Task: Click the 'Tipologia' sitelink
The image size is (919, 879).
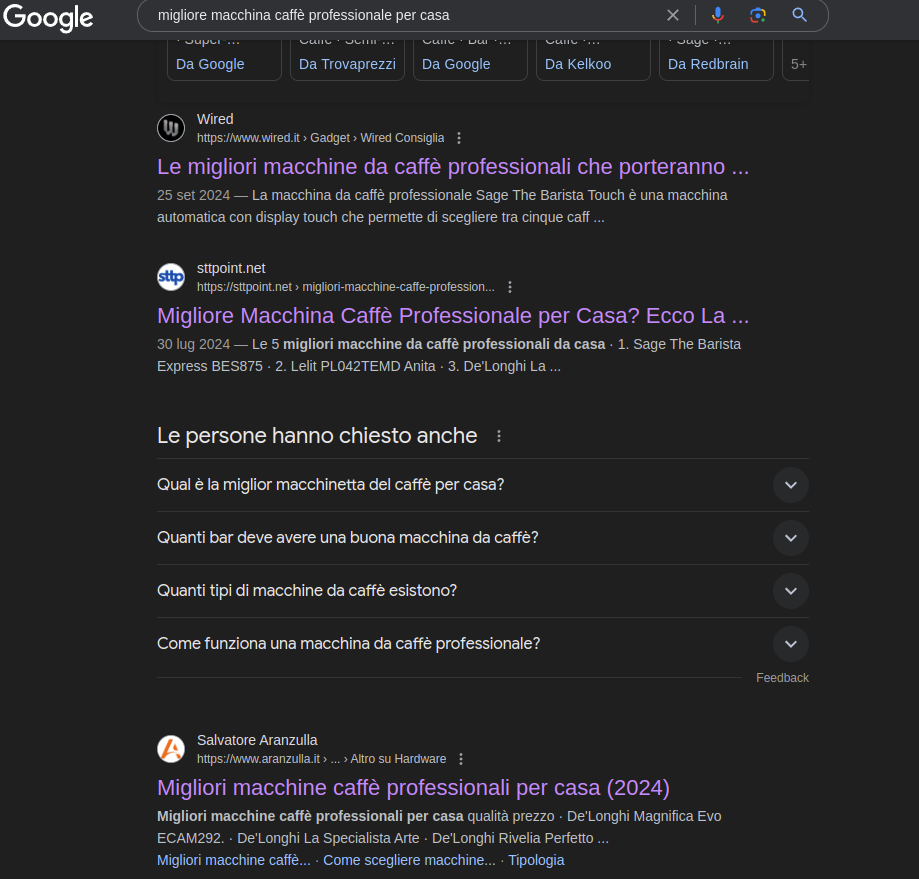Action: (536, 860)
